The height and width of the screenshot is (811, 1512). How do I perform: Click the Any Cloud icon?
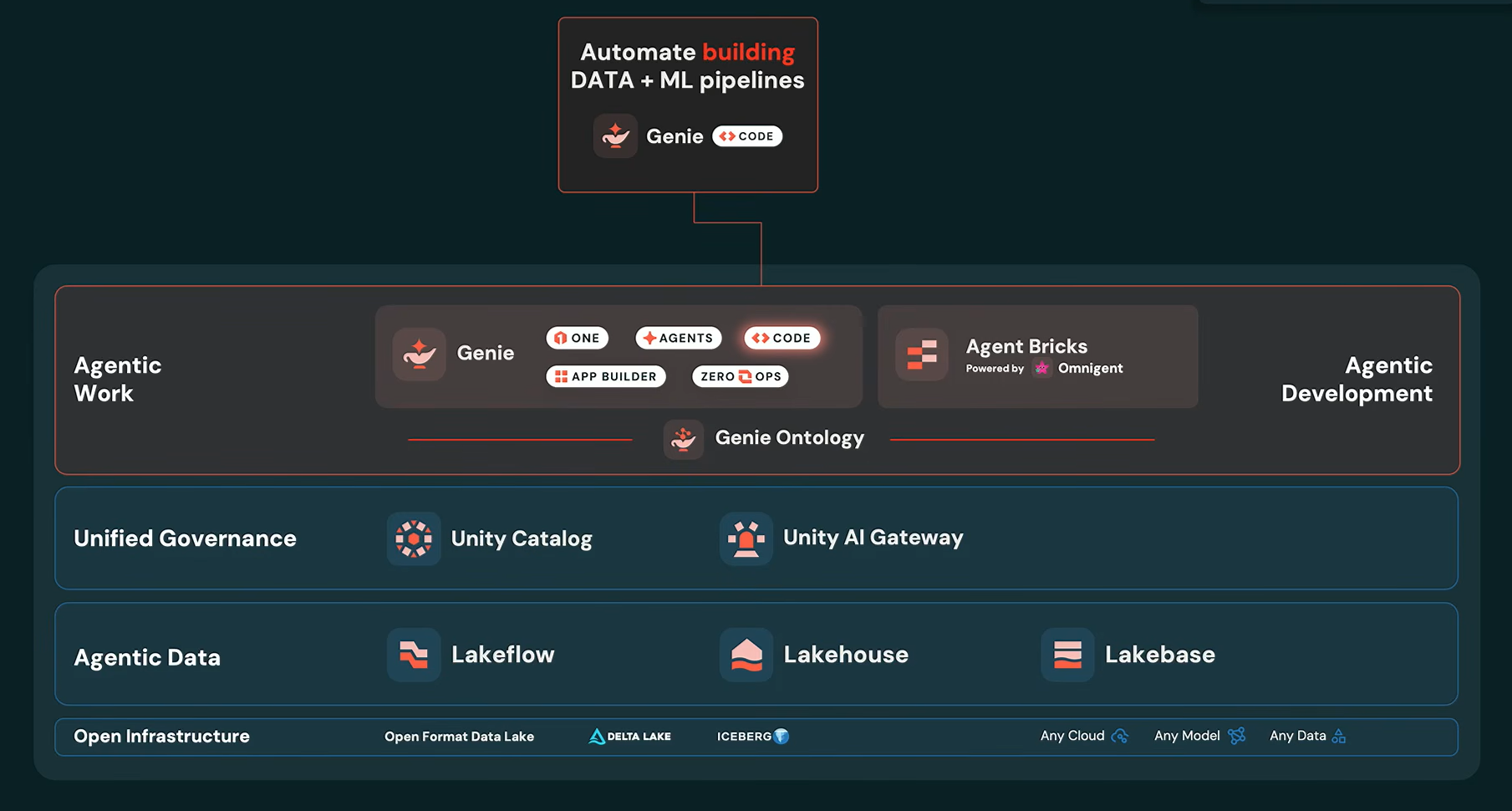tap(1120, 736)
